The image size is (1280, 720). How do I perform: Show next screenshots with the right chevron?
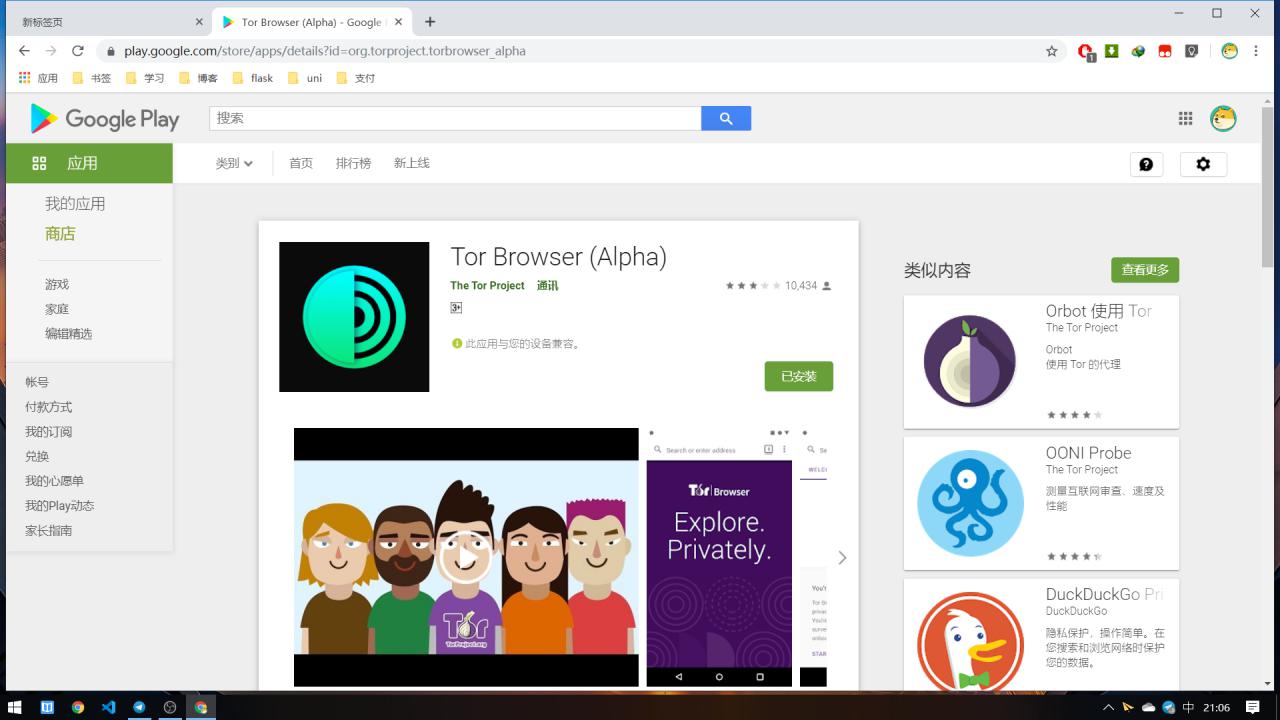pyautogui.click(x=842, y=558)
